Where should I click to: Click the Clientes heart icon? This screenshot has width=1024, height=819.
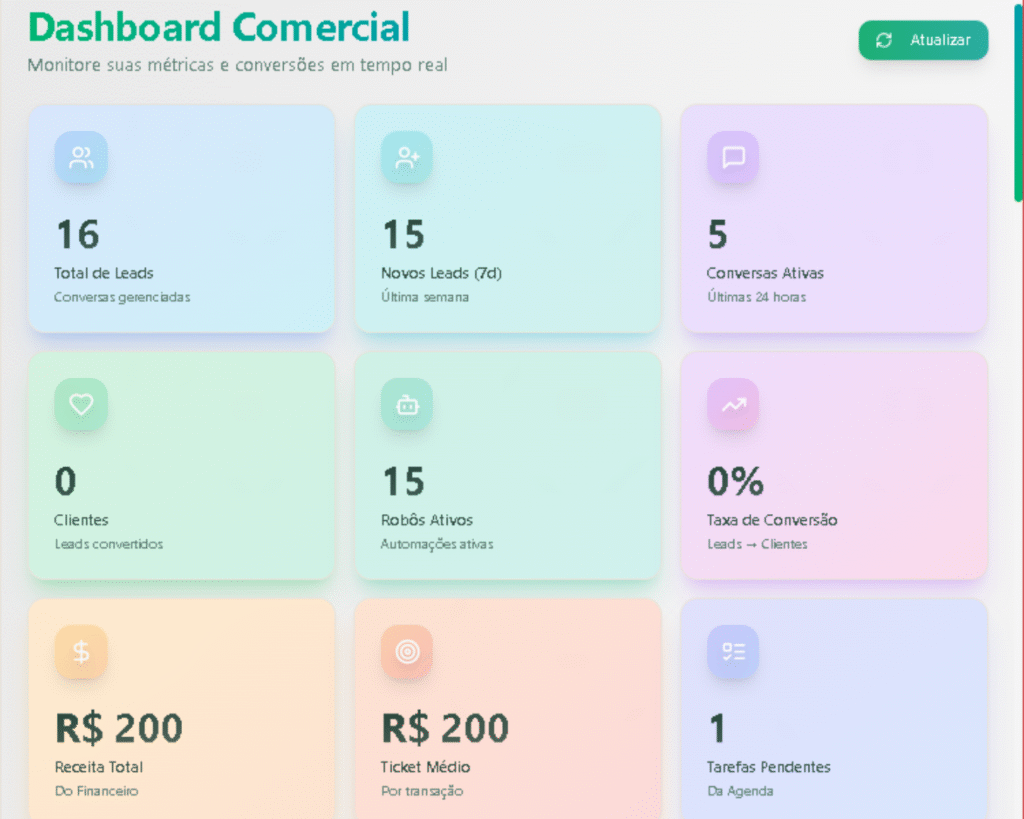click(81, 404)
